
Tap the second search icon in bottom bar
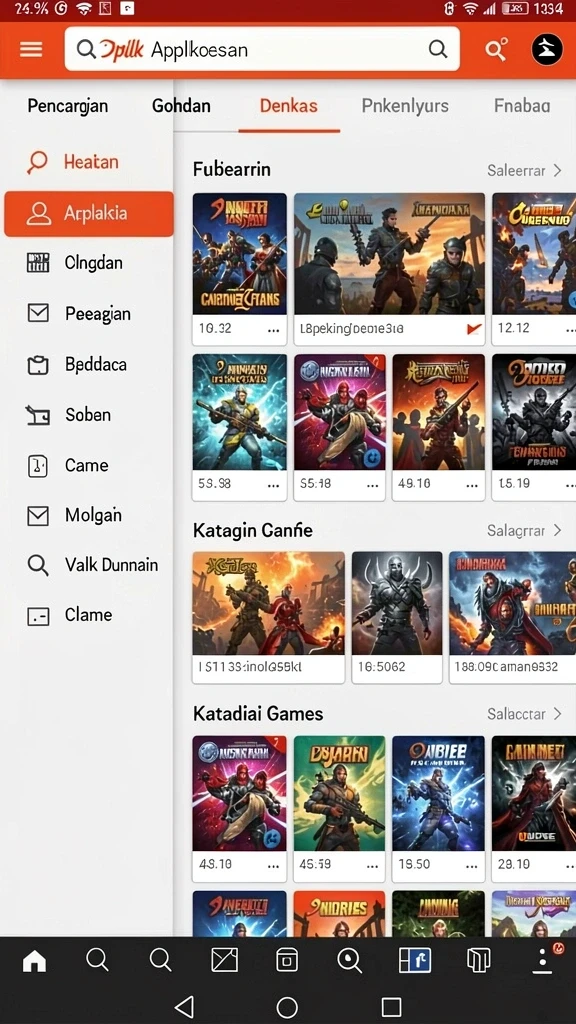pos(161,959)
